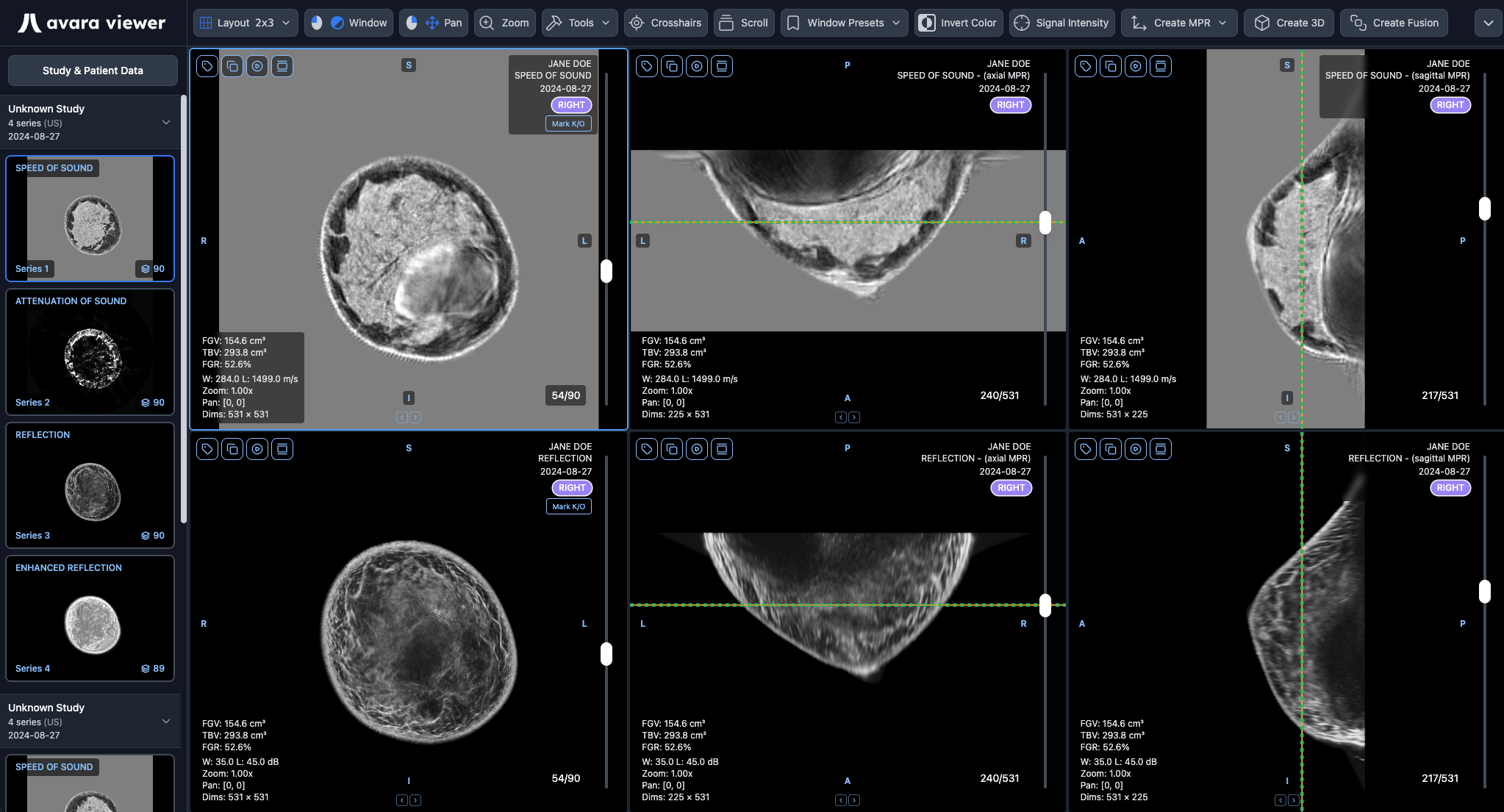
Task: Enable the Scroll tool
Action: [x=743, y=23]
